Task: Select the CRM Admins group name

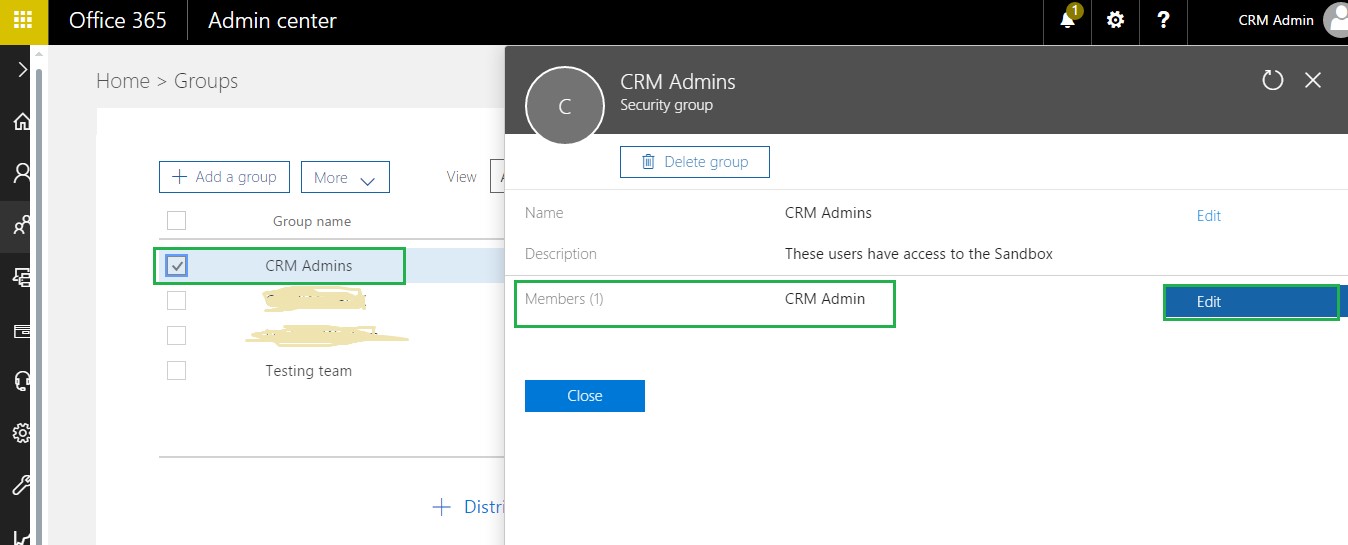Action: [x=309, y=266]
